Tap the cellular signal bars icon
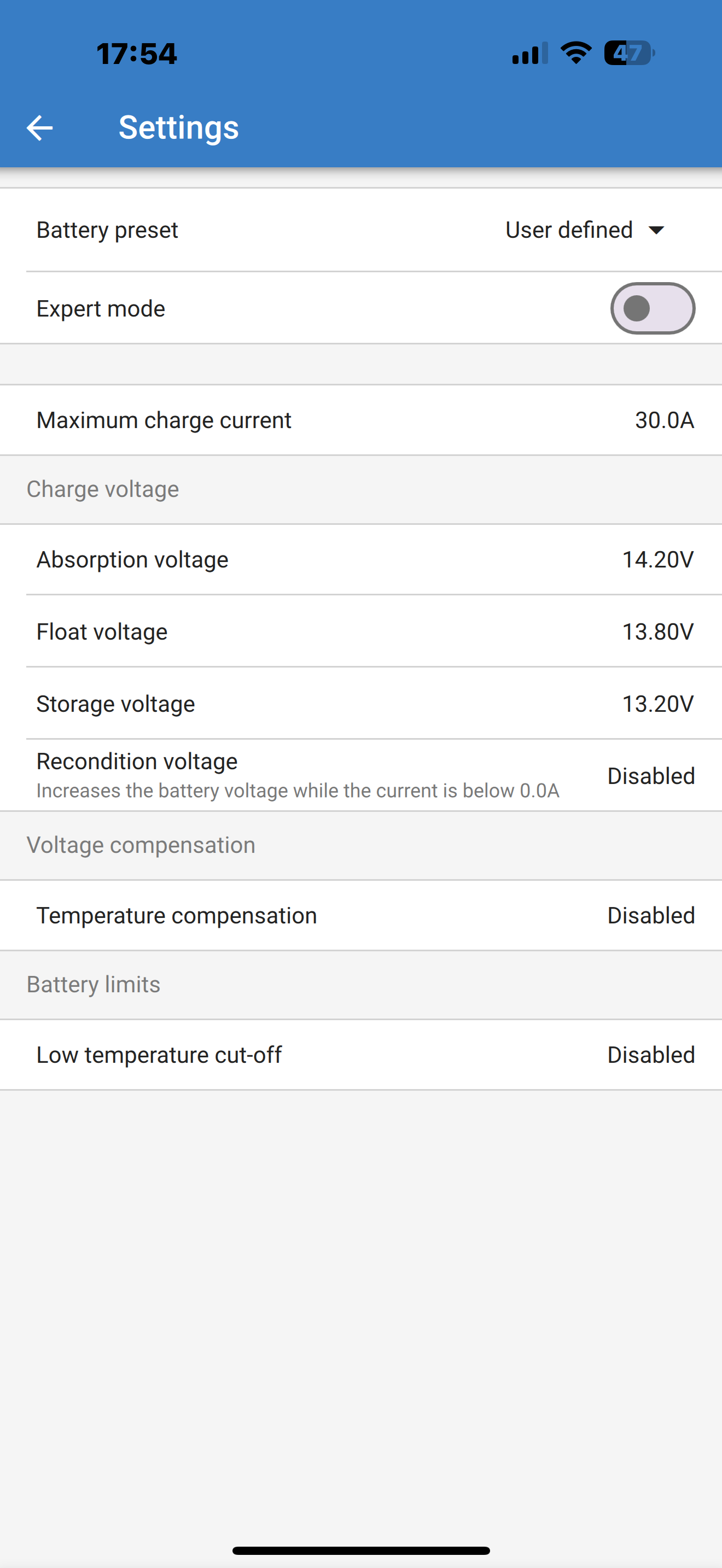The image size is (722, 1568). pyautogui.click(x=529, y=53)
